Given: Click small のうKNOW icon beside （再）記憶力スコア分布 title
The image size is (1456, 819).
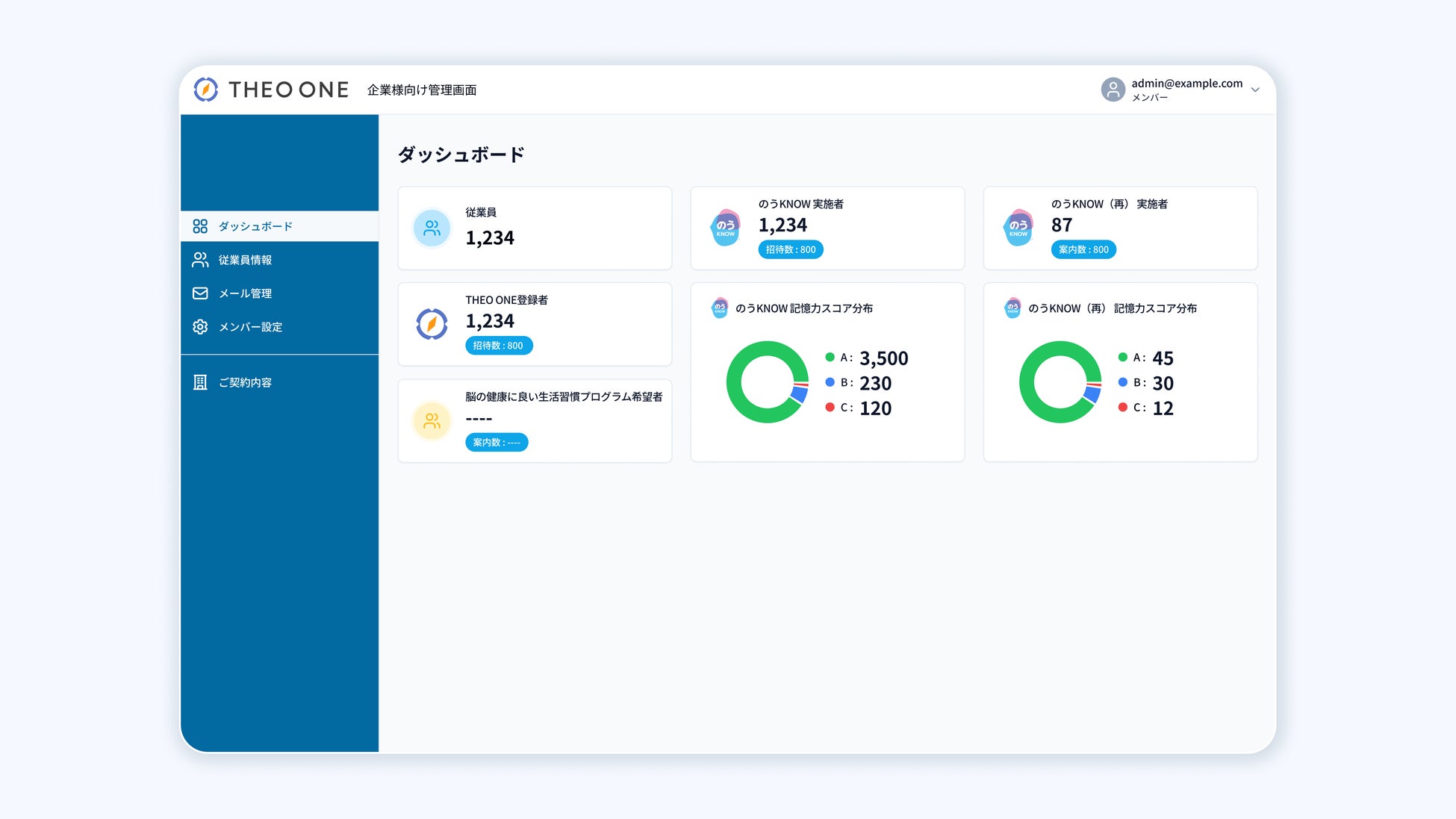Looking at the screenshot, I should [x=1012, y=308].
